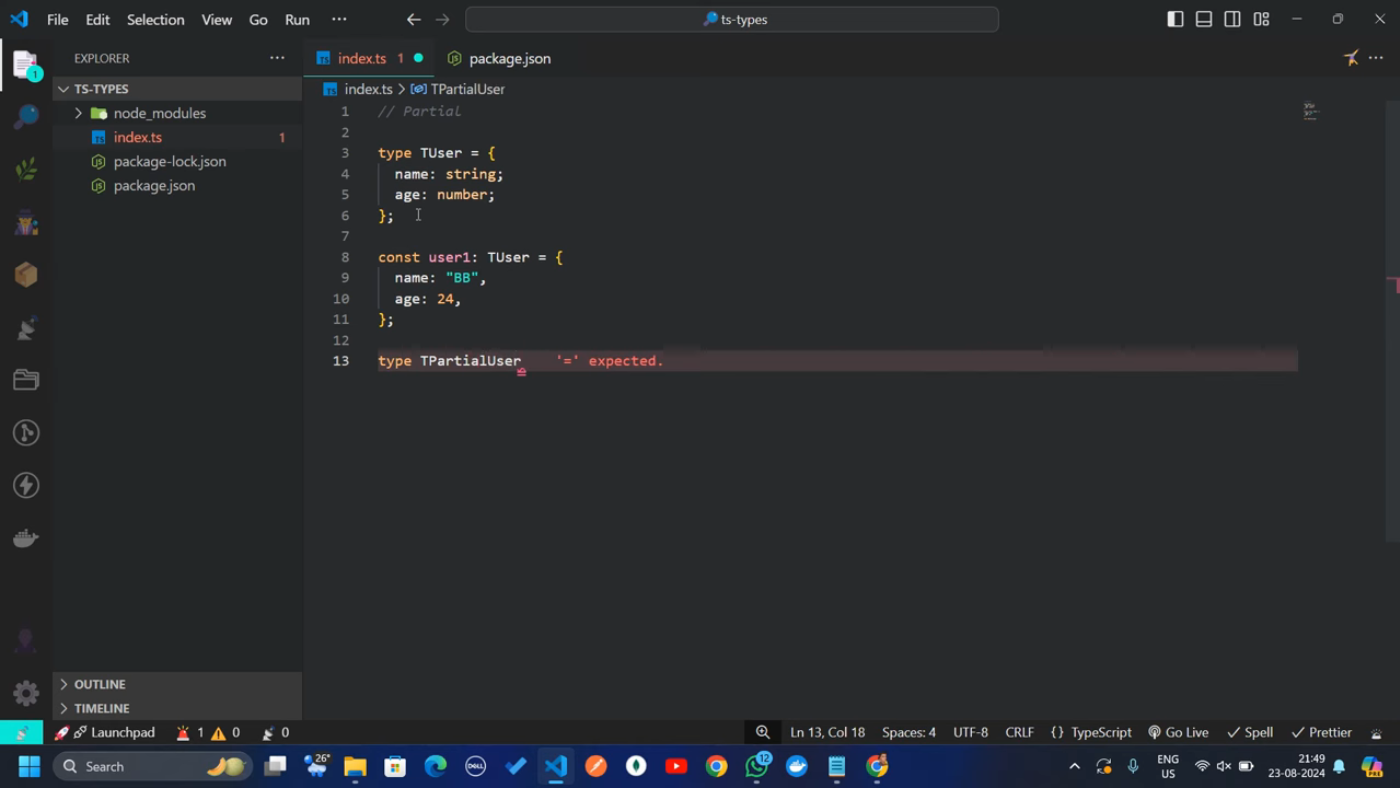Change end of line sequence CRLF
Screen dimensions: 1400x788
pyautogui.click(x=1019, y=733)
